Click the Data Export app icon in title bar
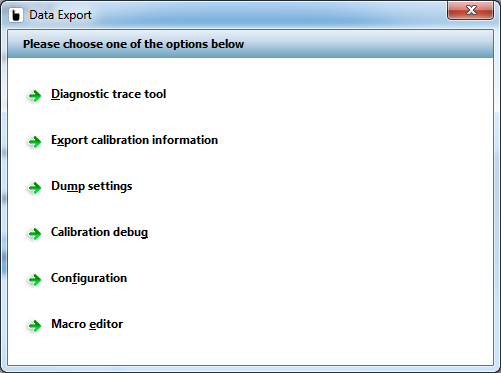 pos(16,15)
